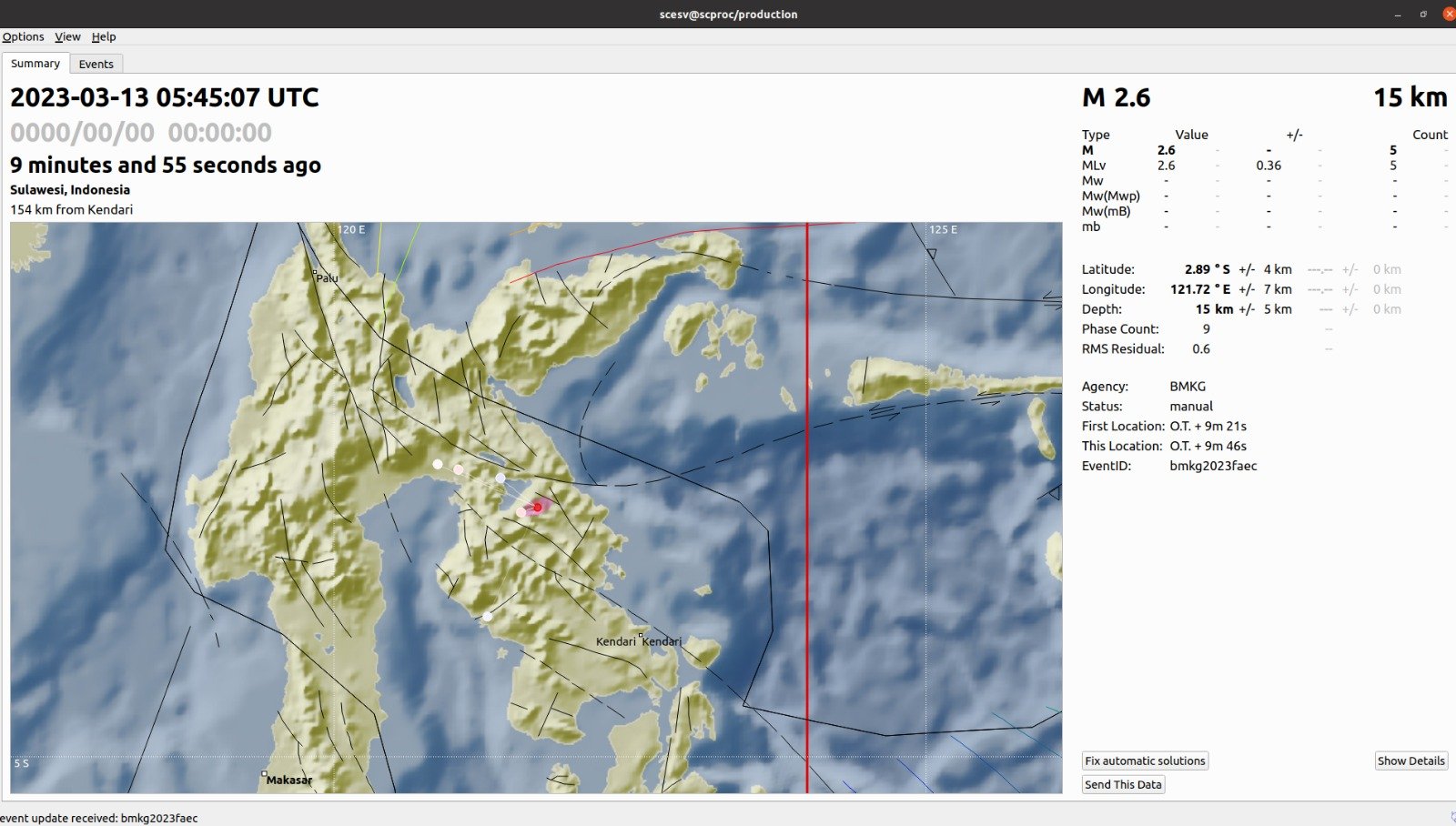Open the Help menu

click(104, 36)
